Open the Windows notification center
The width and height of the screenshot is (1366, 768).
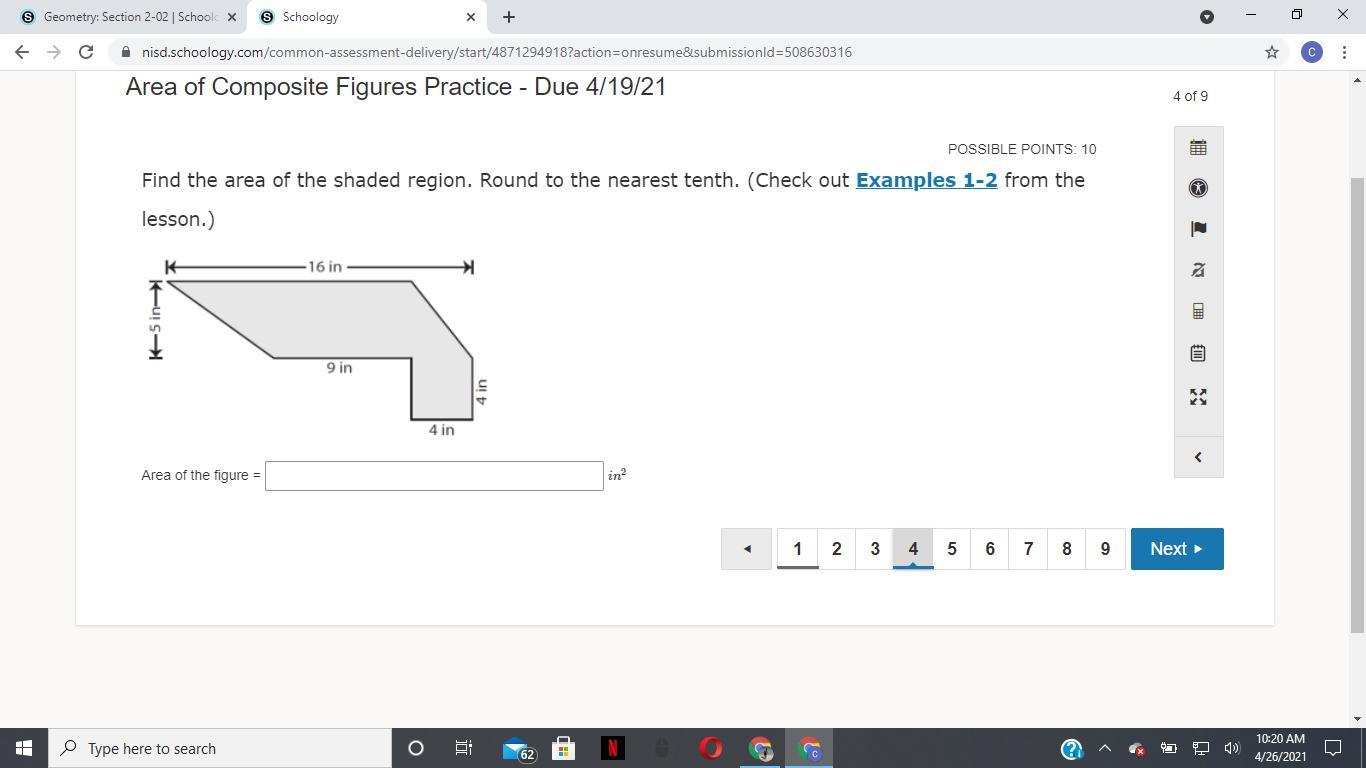1333,748
